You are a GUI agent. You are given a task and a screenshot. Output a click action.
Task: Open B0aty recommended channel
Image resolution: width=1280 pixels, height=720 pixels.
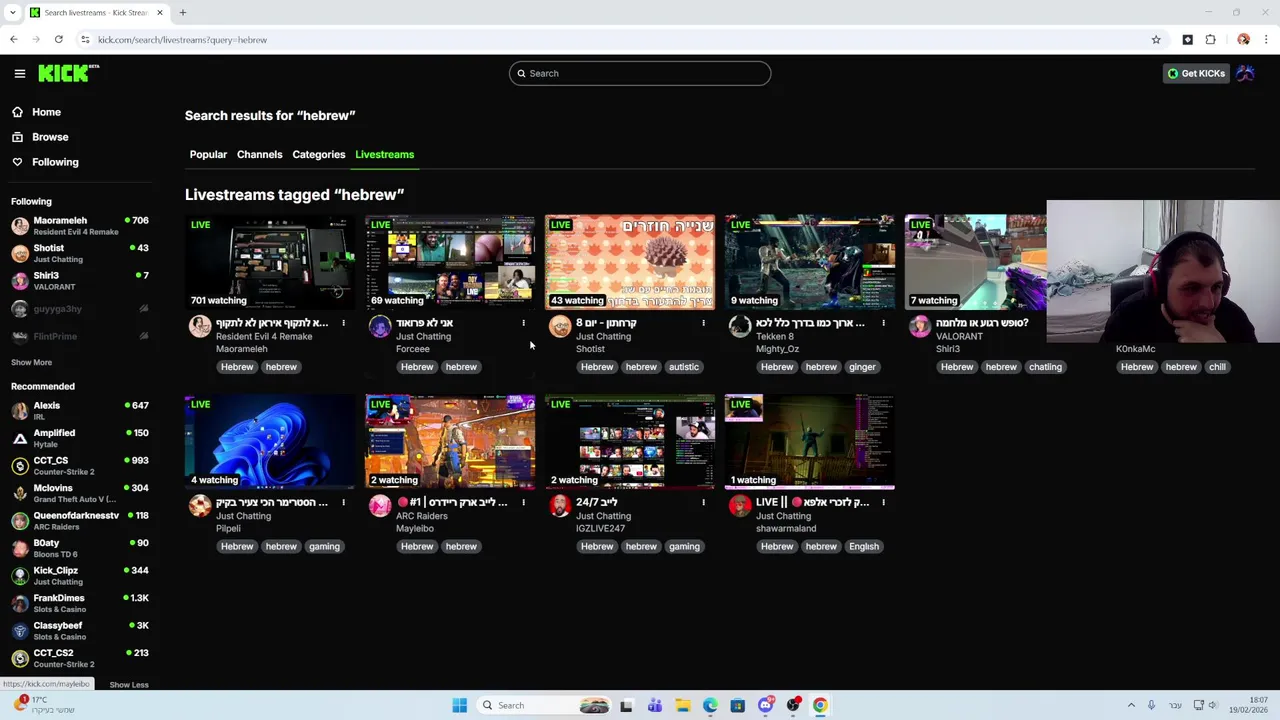(x=80, y=548)
